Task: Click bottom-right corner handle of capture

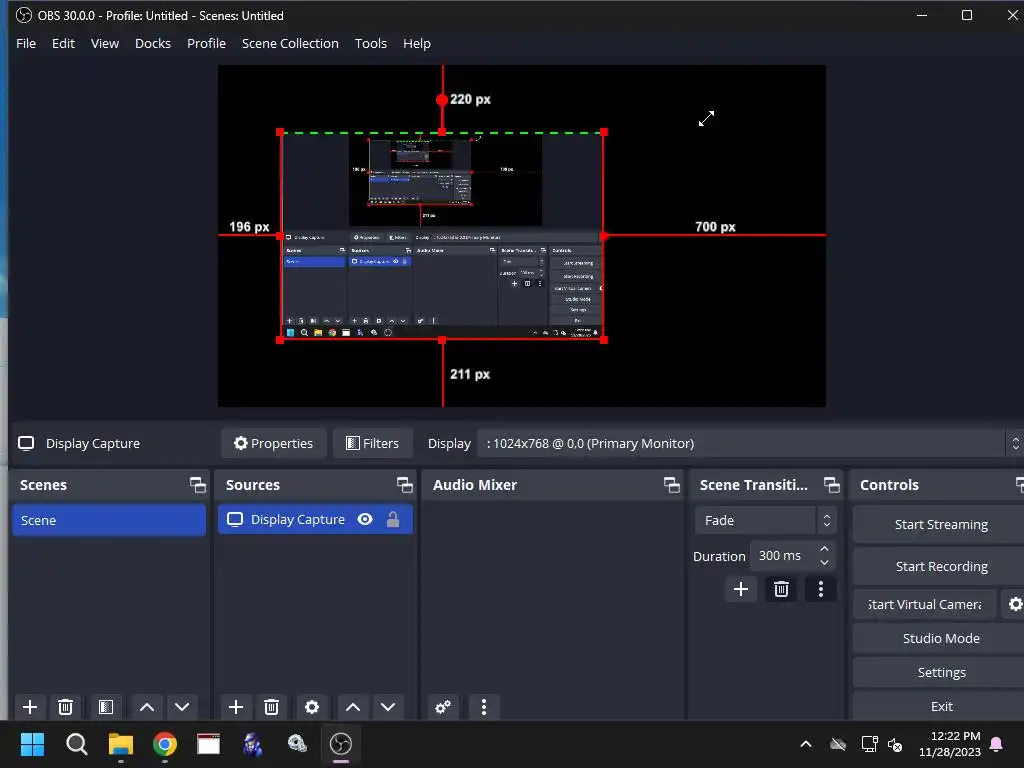Action: click(603, 340)
